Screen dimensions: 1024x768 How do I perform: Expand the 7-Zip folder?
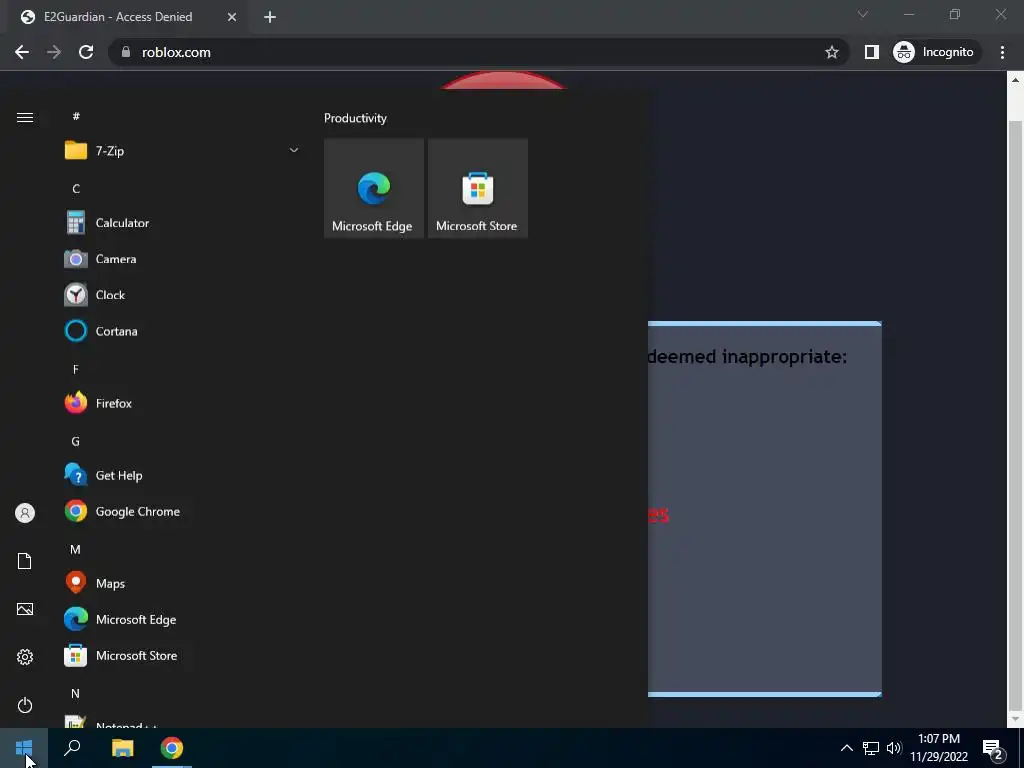coord(182,151)
